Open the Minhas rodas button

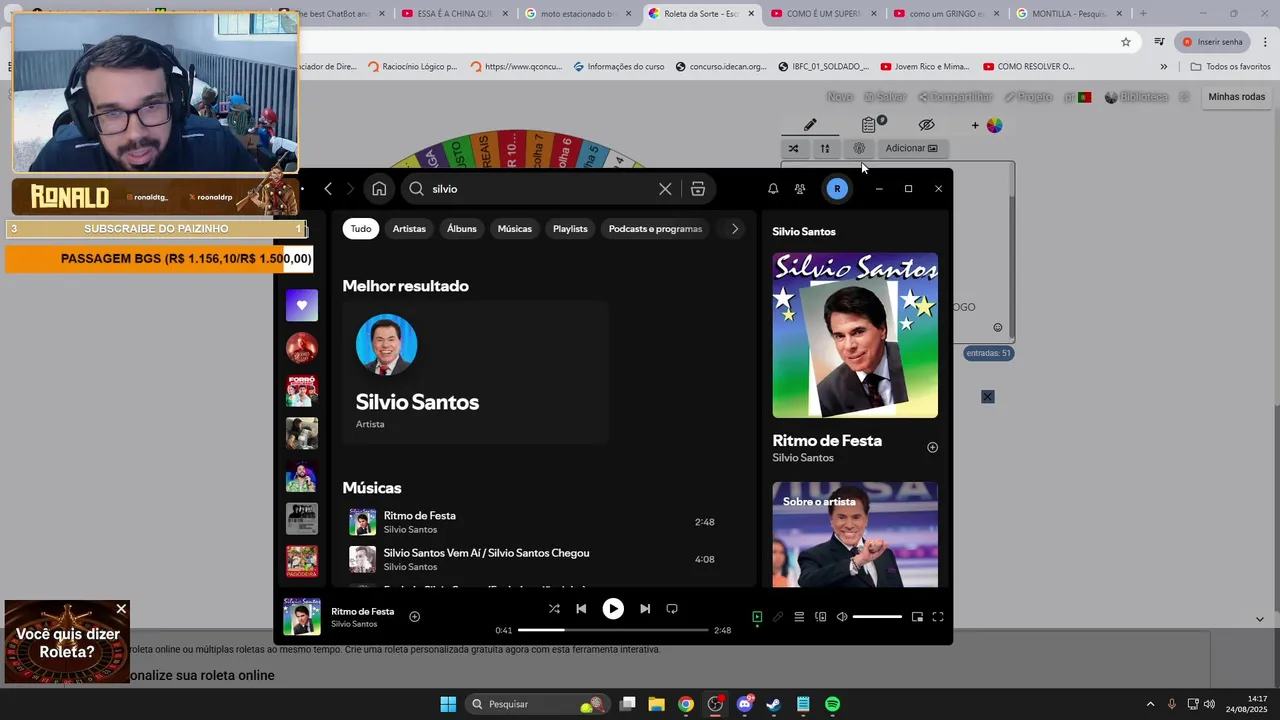click(x=1237, y=97)
